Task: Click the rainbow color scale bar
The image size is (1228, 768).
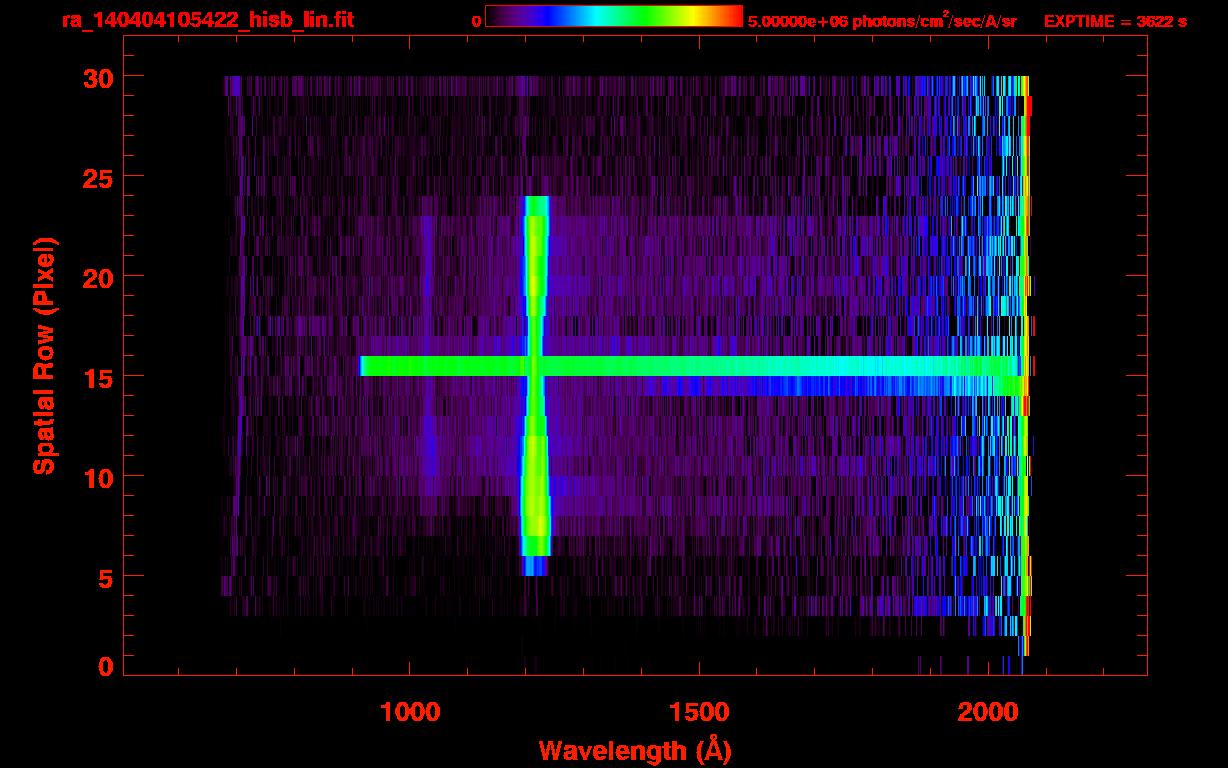Action: click(x=614, y=16)
